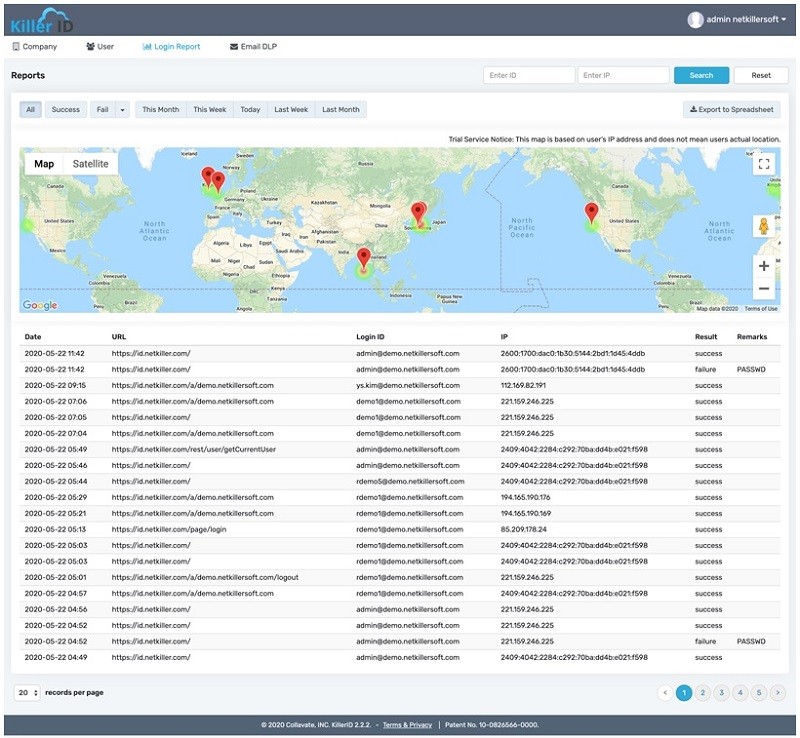Click the admin avatar icon
The image size is (800, 738).
coord(695,19)
